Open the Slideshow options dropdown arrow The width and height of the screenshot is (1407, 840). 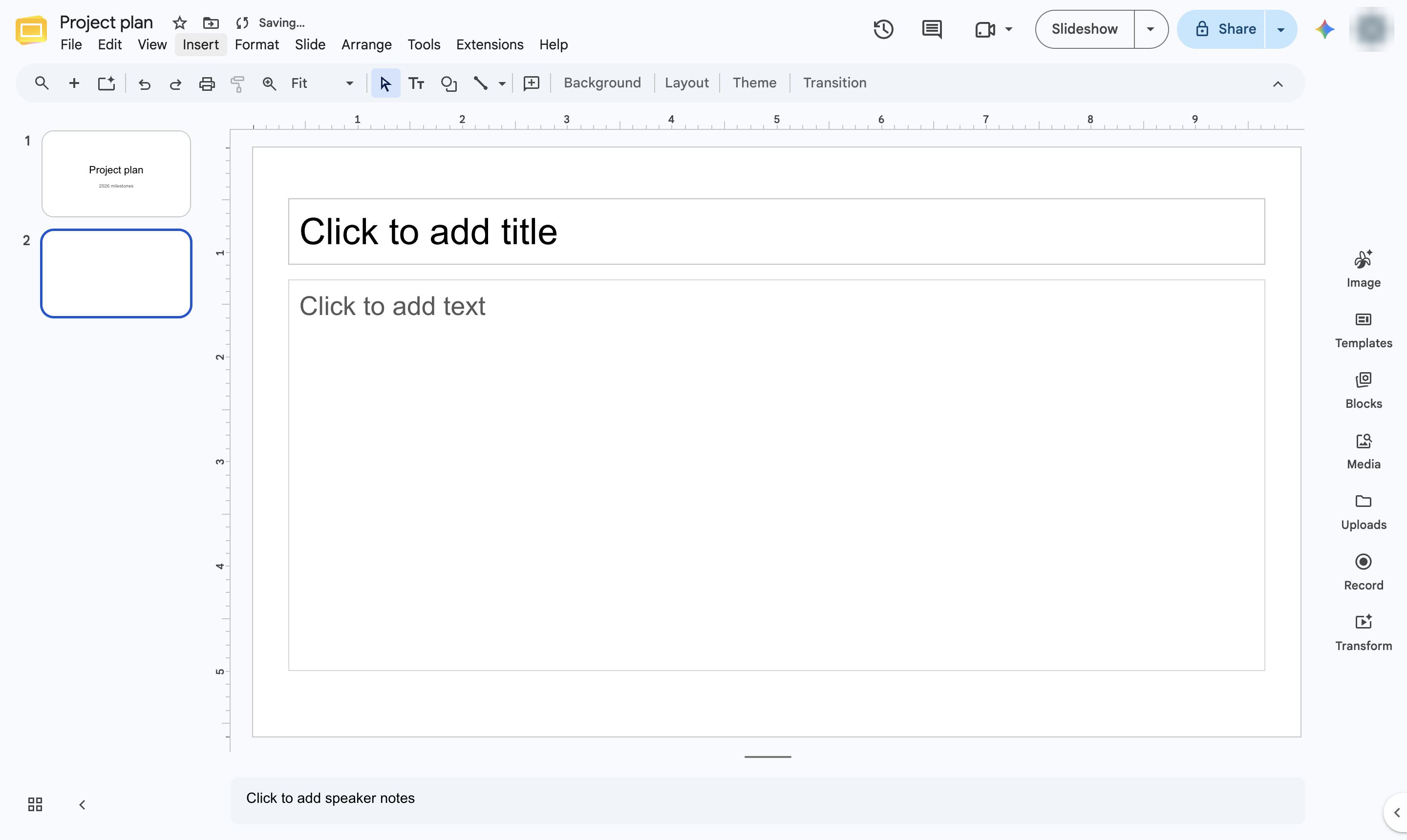tap(1151, 29)
